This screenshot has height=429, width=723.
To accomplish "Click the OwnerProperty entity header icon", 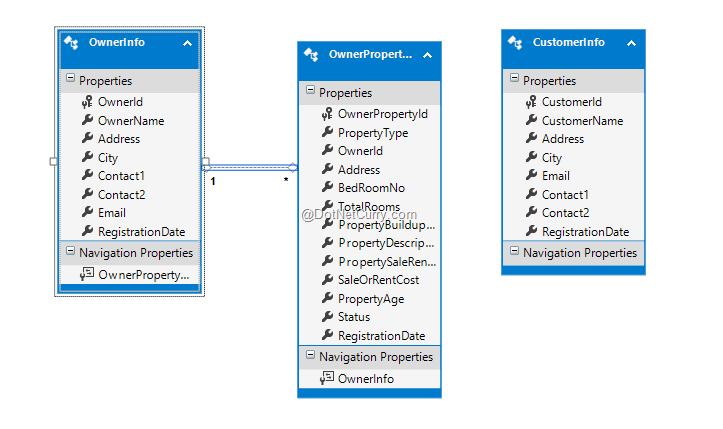I will [312, 54].
